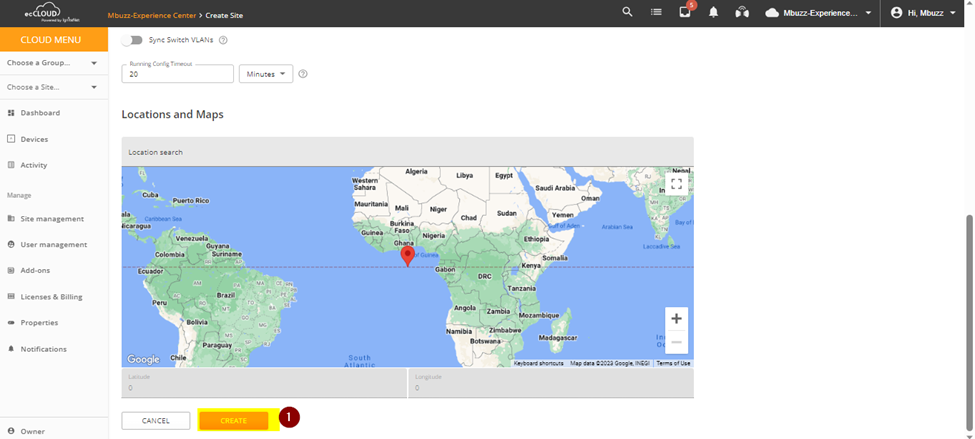Open Dashboard from the sidebar
The image size is (975, 439).
tap(40, 113)
